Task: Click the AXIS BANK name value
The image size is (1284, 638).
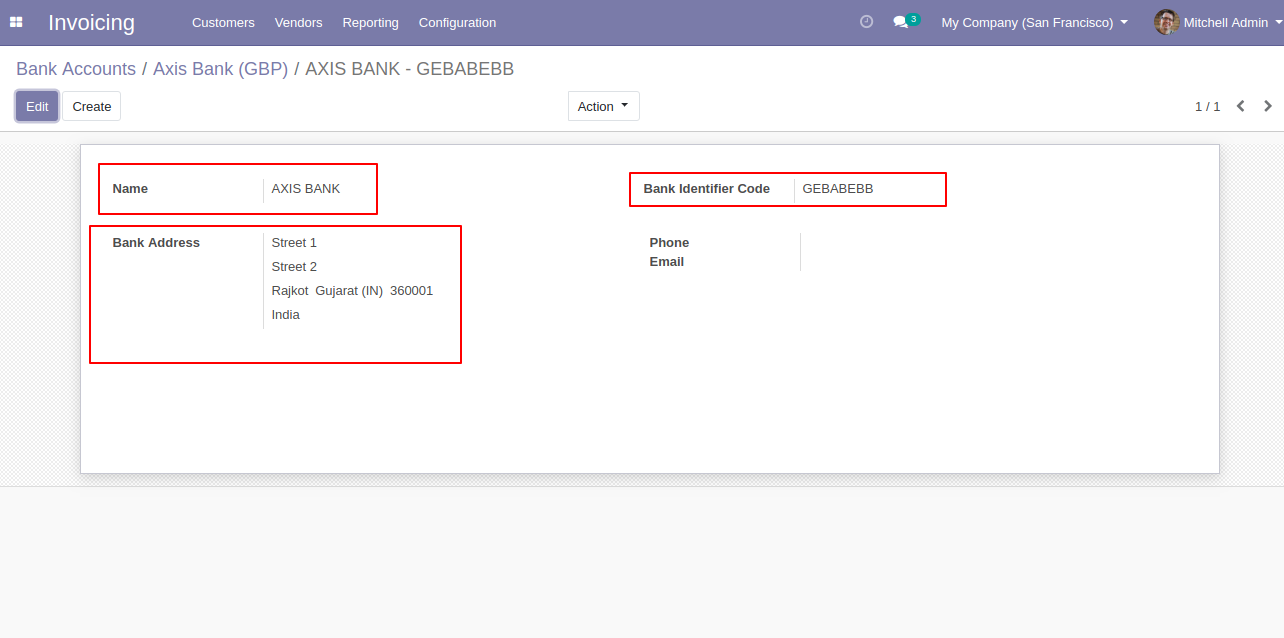Action: coord(306,188)
